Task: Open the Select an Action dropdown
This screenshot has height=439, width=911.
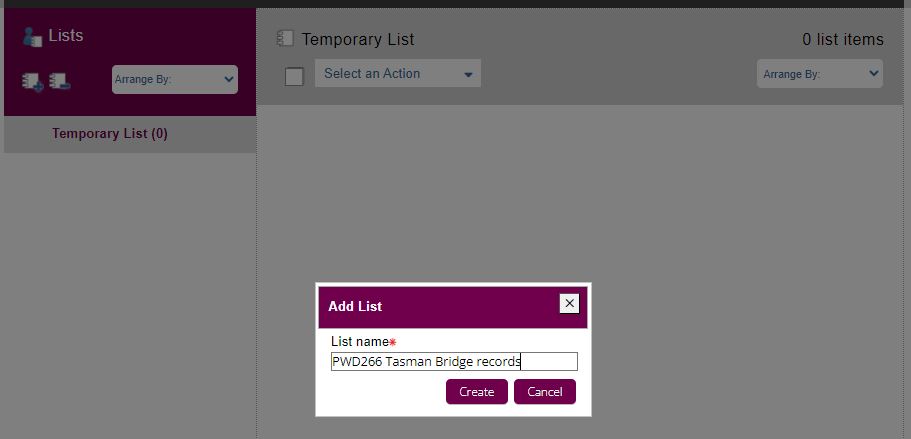Action: click(398, 74)
